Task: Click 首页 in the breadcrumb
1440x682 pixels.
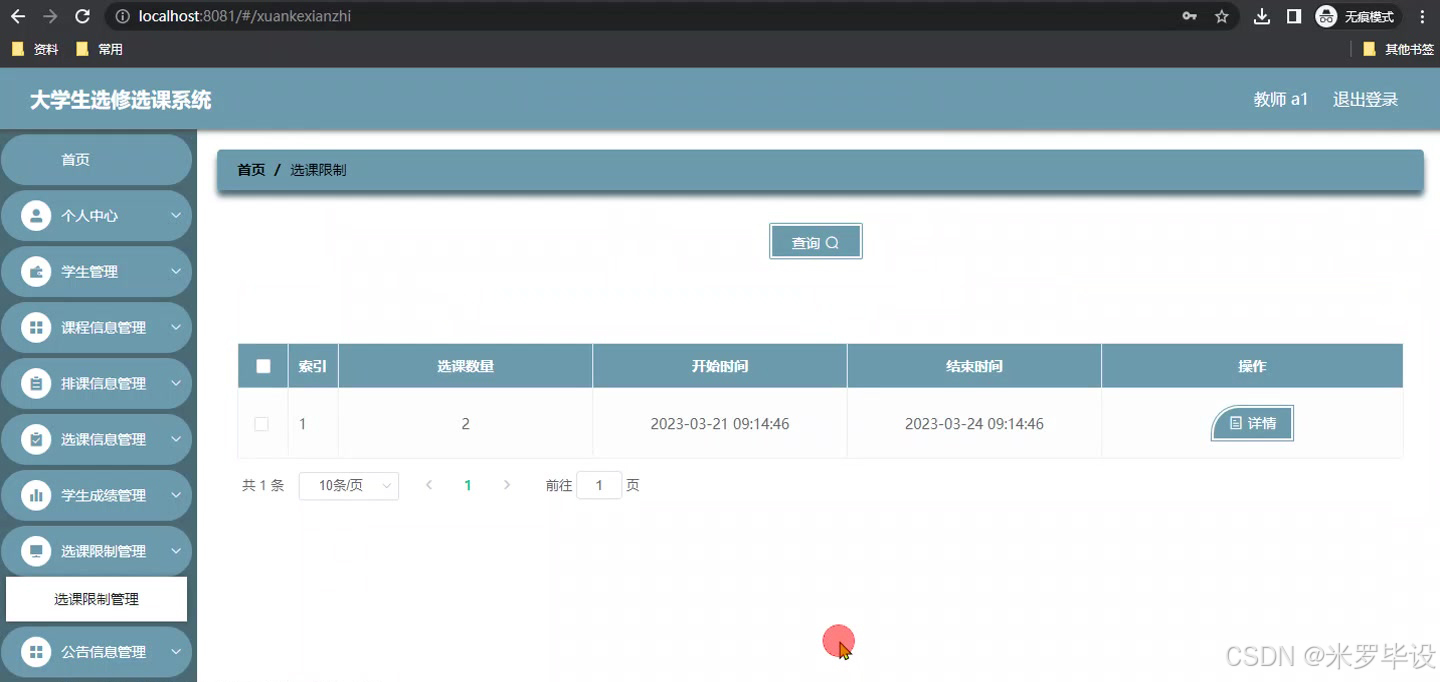Action: coord(251,170)
